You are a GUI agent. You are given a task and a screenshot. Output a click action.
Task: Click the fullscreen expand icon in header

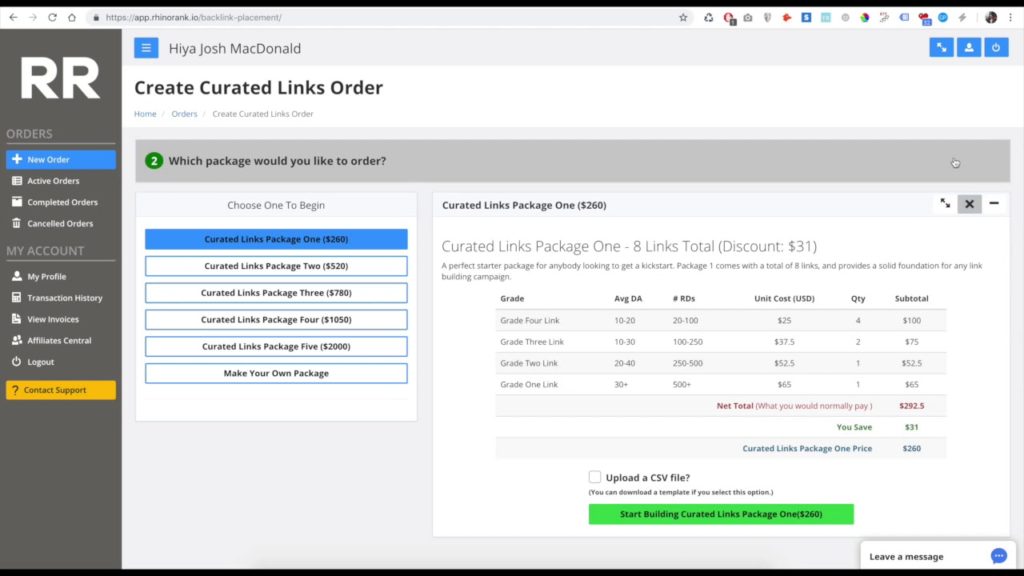coord(941,48)
